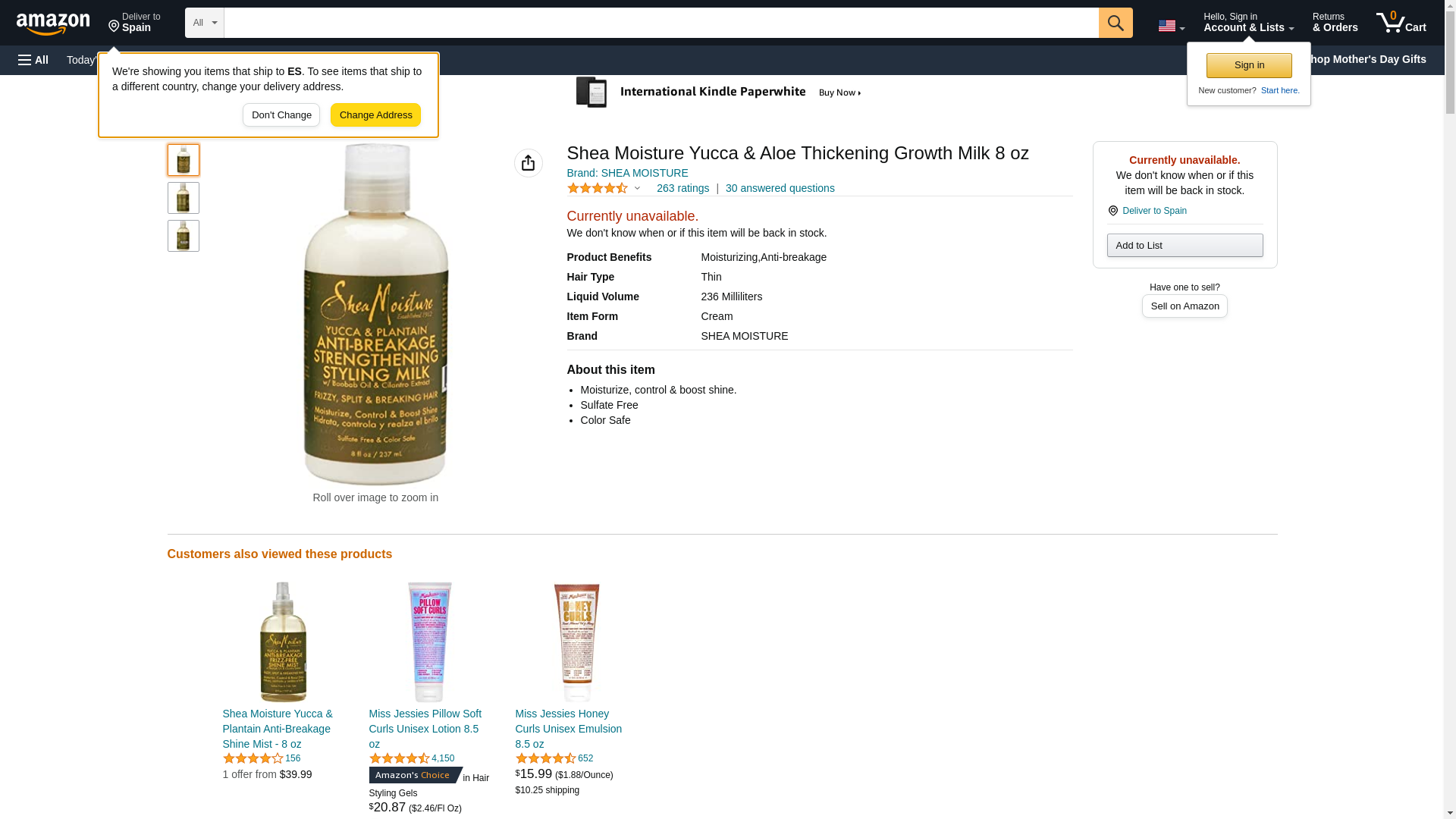Expand the Account & Lists menu
The height and width of the screenshot is (819, 1456).
tap(1248, 23)
